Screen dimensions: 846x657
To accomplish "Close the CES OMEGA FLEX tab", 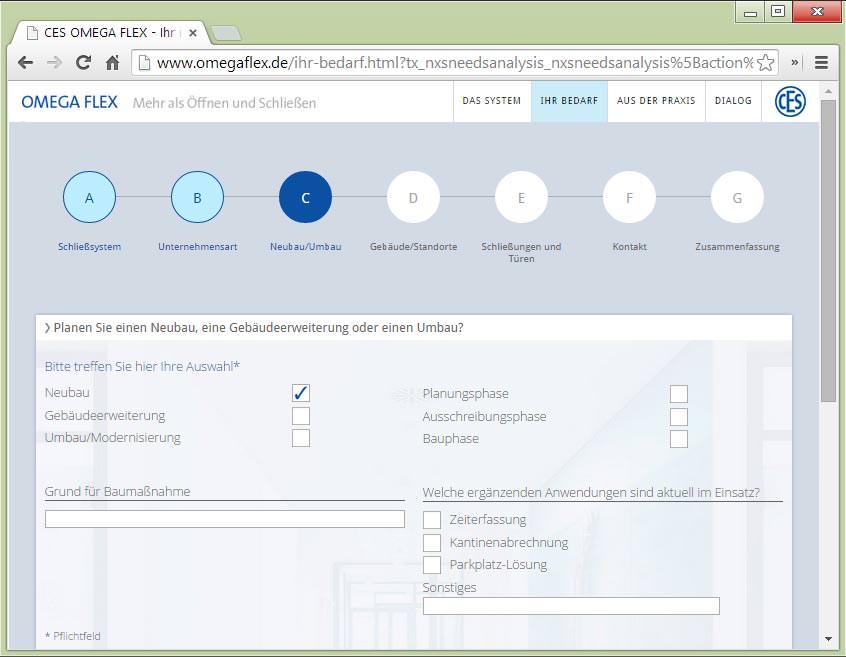I will pyautogui.click(x=193, y=33).
